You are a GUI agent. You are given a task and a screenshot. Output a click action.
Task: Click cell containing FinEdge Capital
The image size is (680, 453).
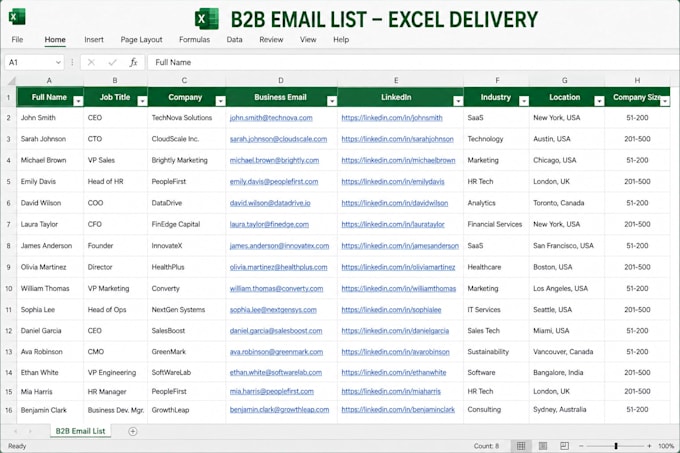point(186,224)
